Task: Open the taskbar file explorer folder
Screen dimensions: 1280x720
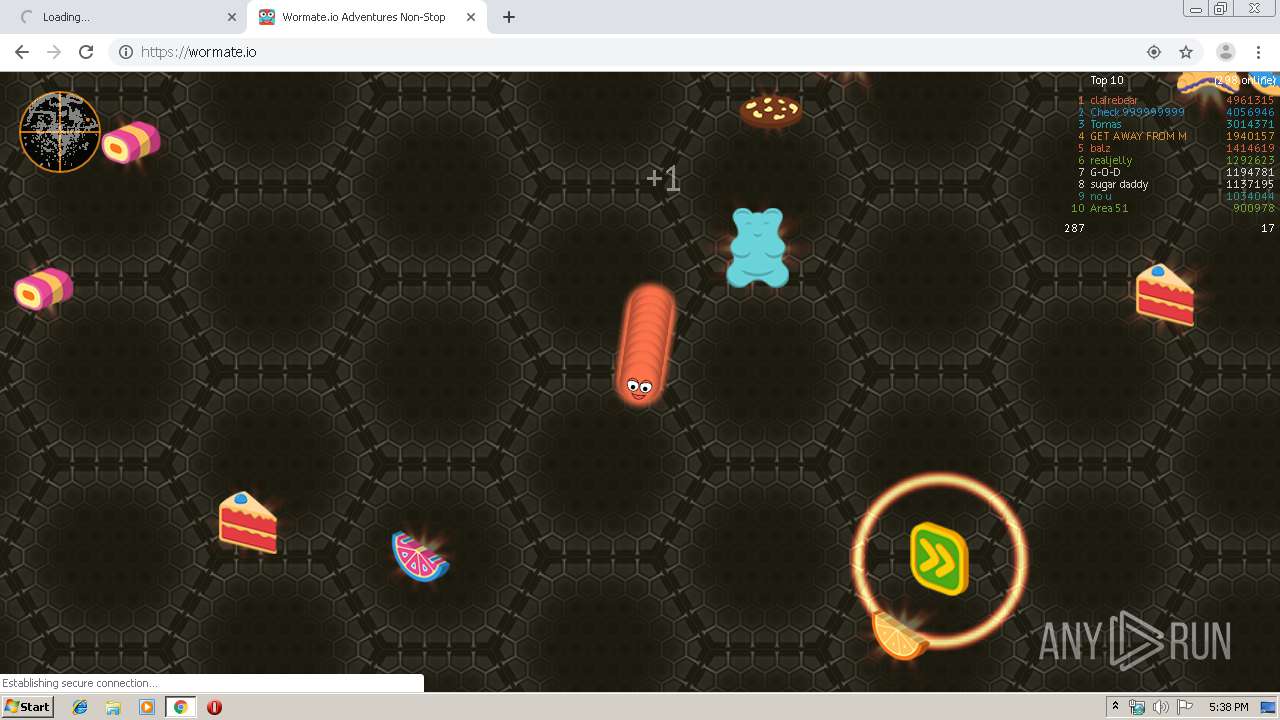Action: [x=113, y=707]
